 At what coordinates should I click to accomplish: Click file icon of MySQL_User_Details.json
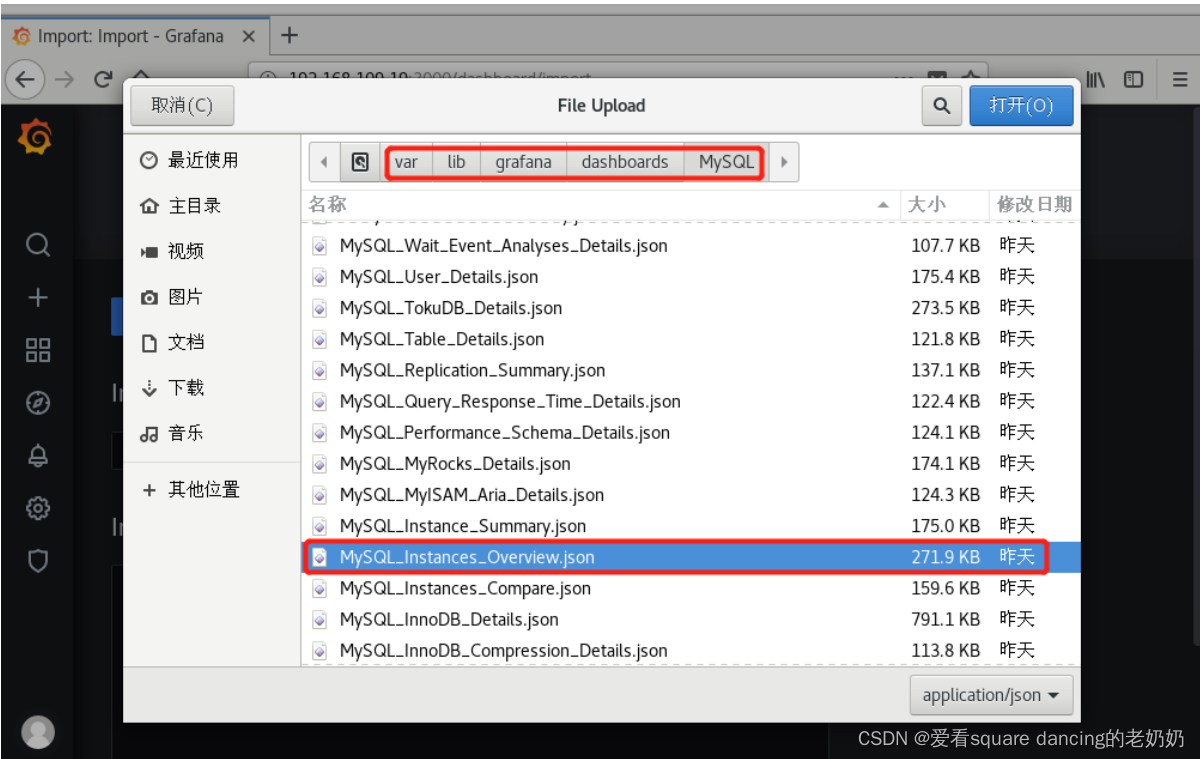point(320,276)
